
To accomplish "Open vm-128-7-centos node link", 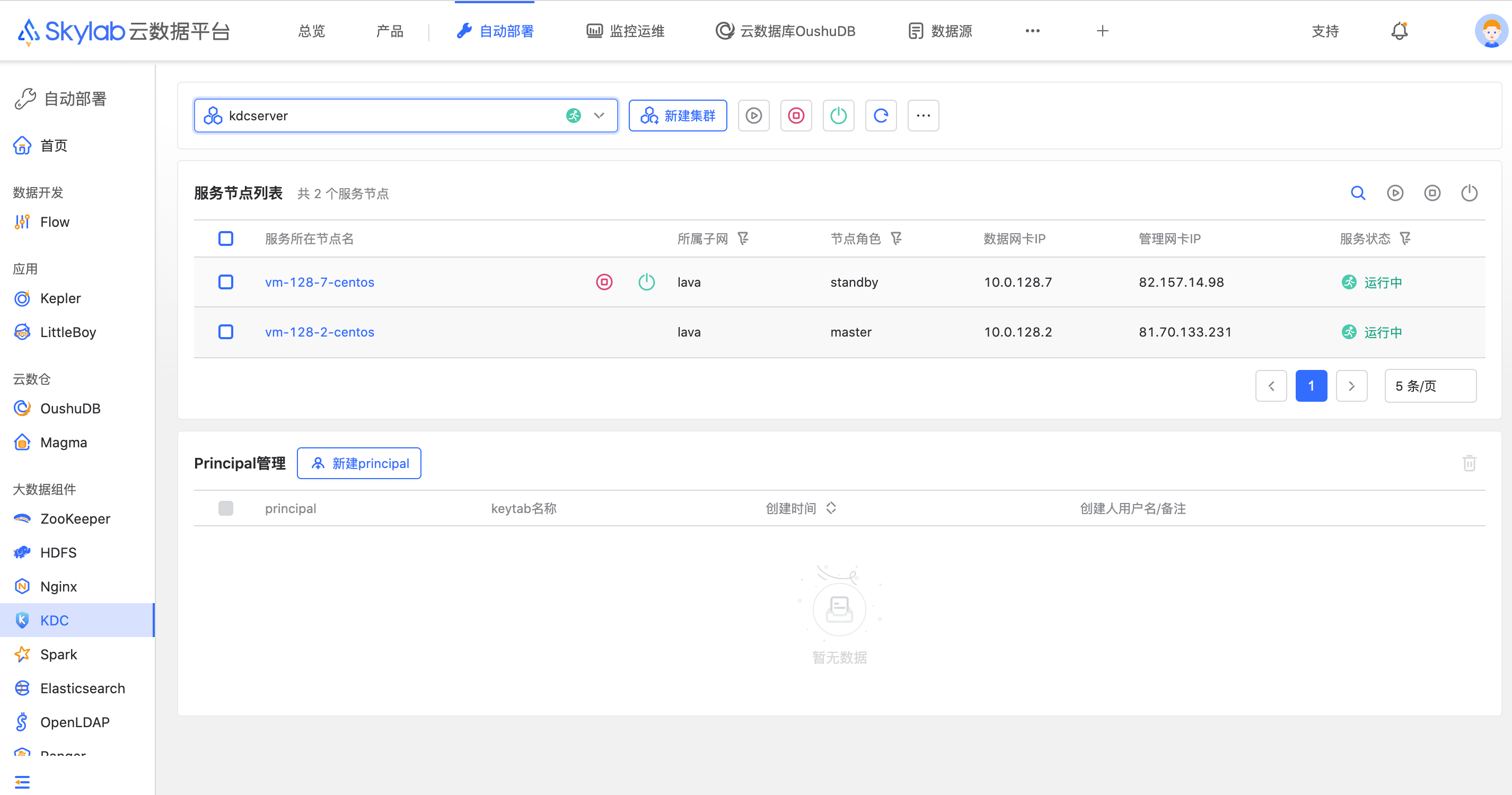I will coord(319,282).
